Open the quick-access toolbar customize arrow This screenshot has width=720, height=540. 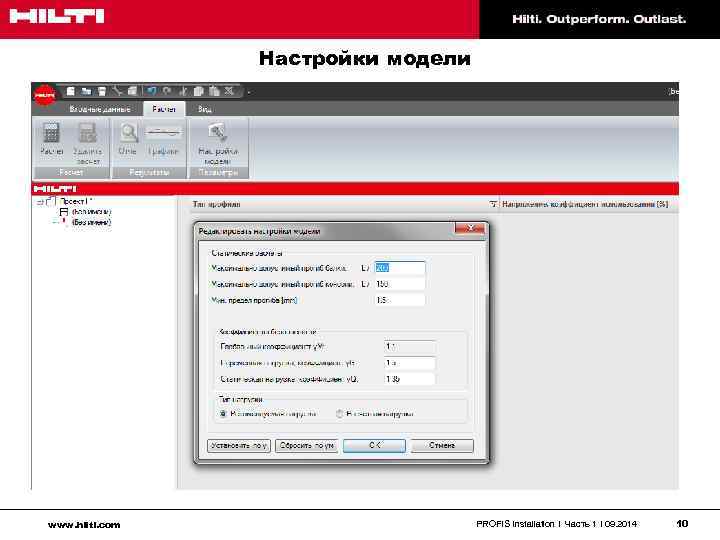point(248,92)
